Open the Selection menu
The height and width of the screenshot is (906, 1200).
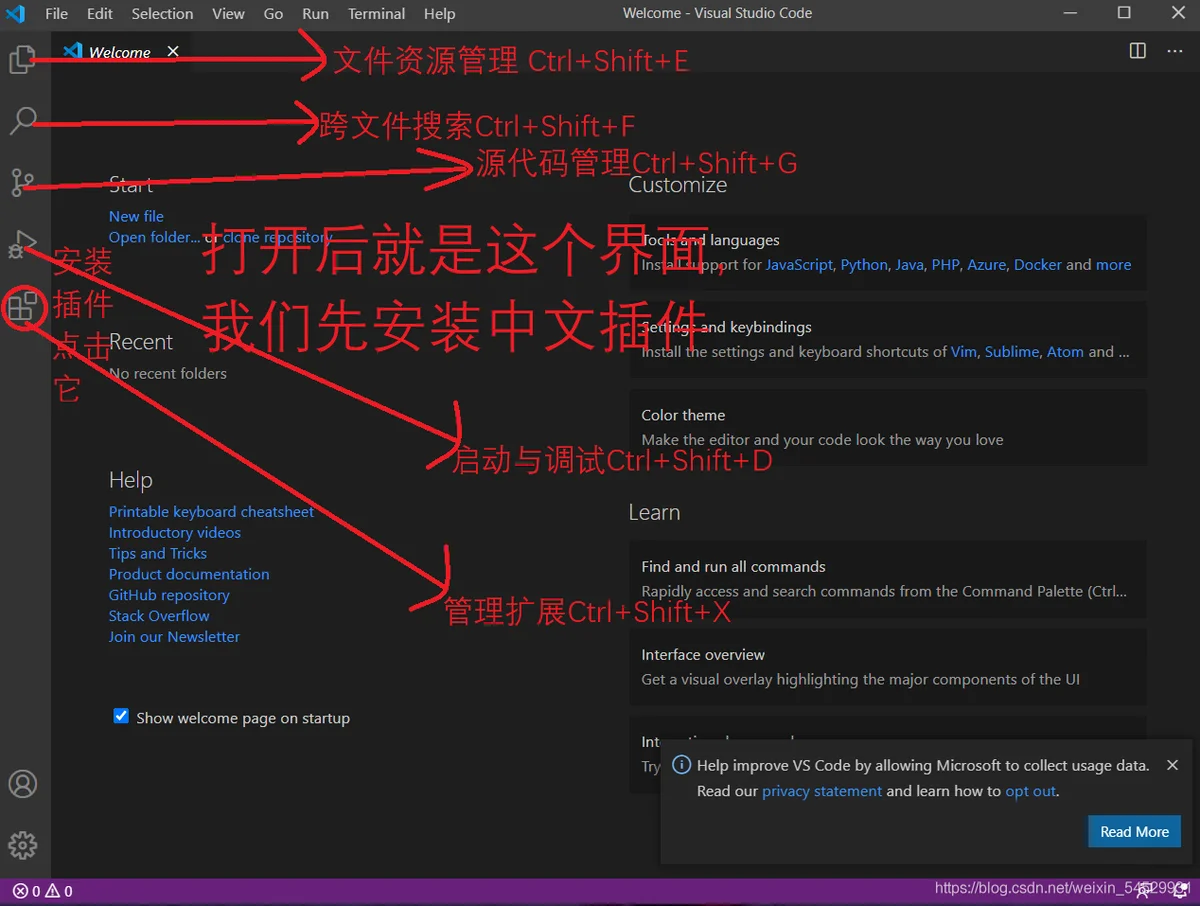162,13
